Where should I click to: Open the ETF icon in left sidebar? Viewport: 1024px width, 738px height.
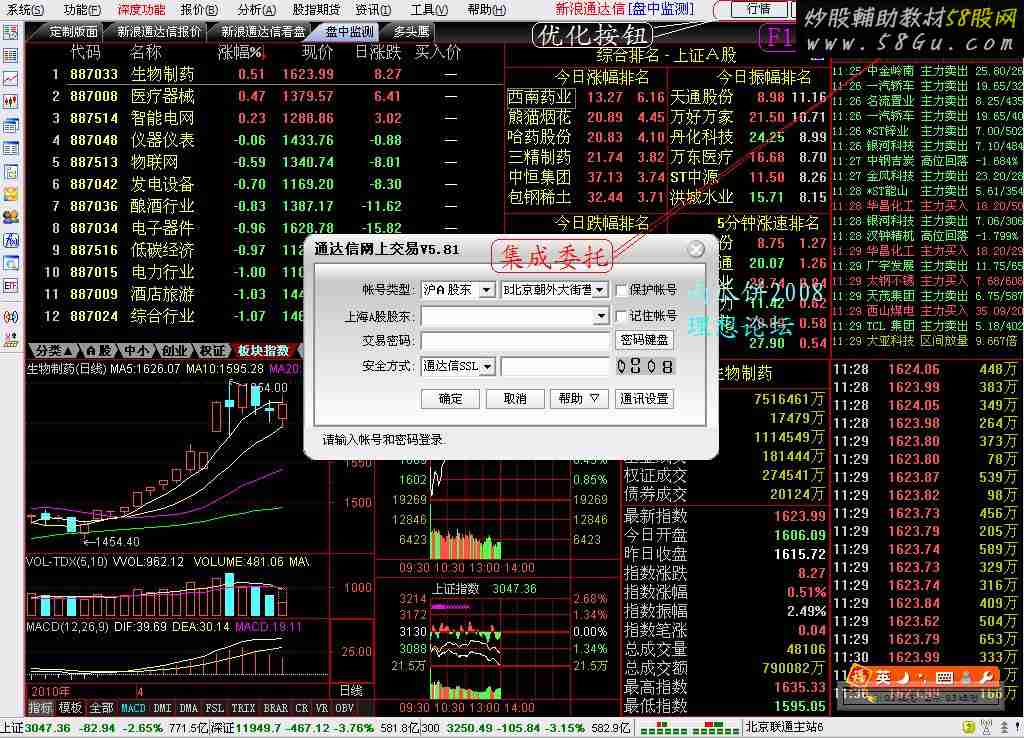click(10, 286)
